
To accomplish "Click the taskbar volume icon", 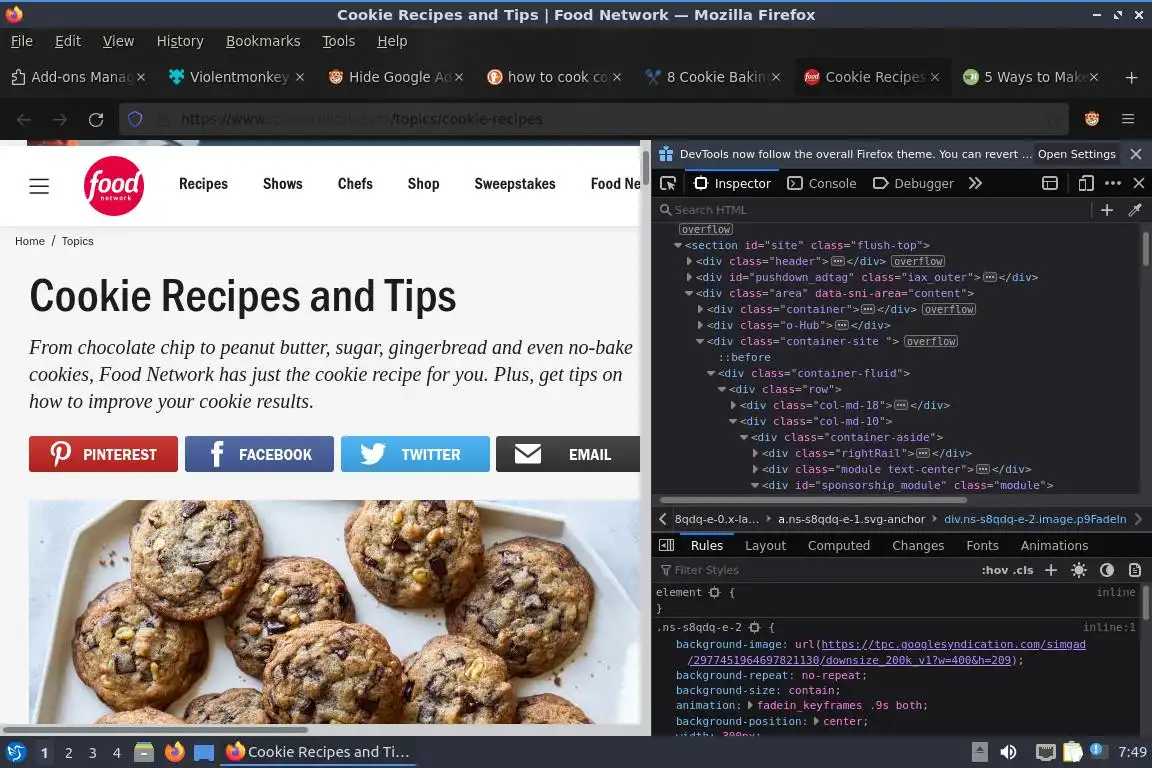I will tap(1009, 752).
